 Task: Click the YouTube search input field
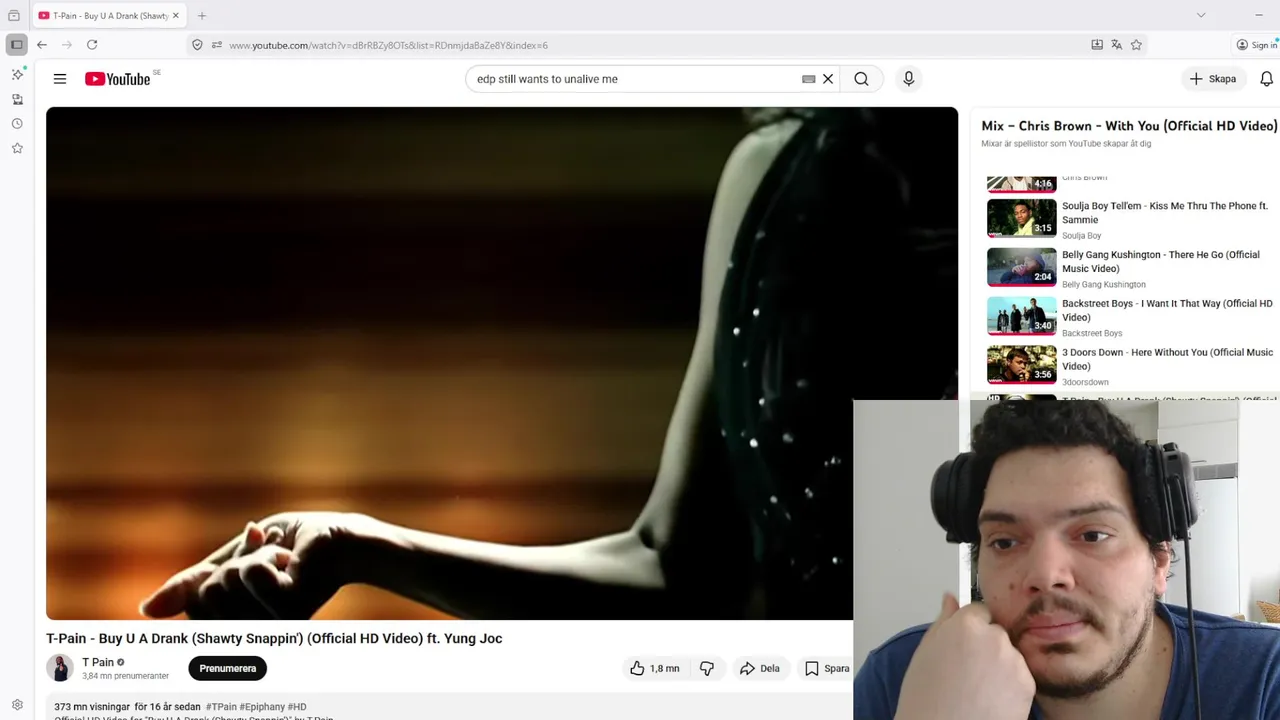(x=635, y=79)
